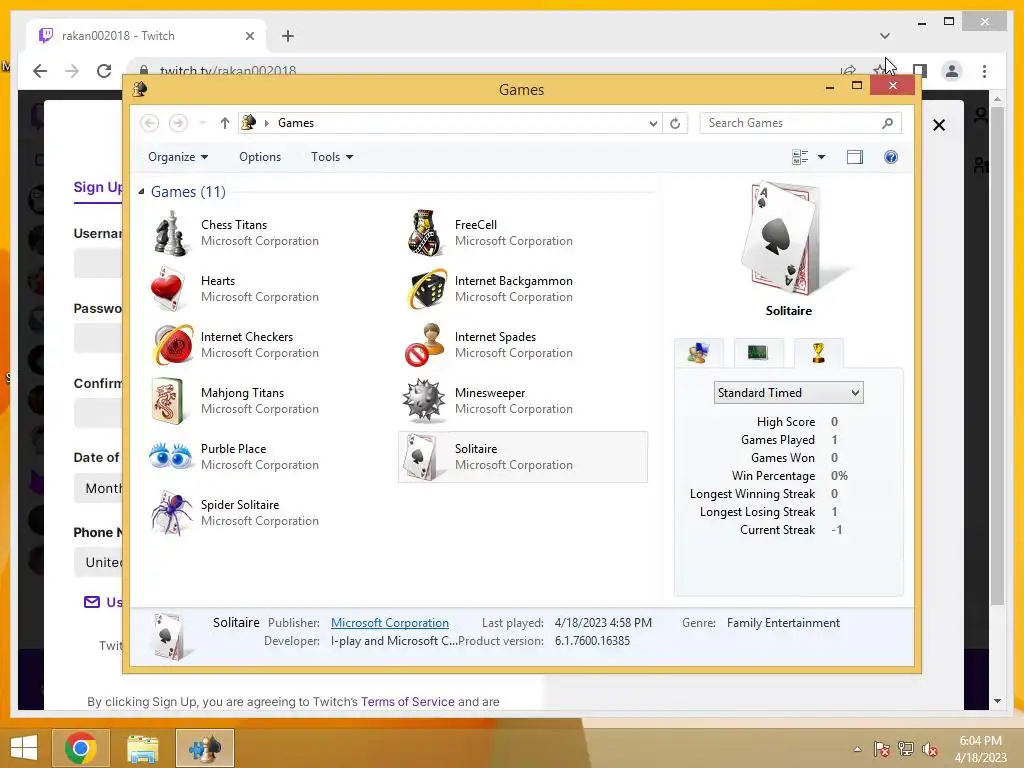Open Chrome profile avatar icon

(952, 71)
